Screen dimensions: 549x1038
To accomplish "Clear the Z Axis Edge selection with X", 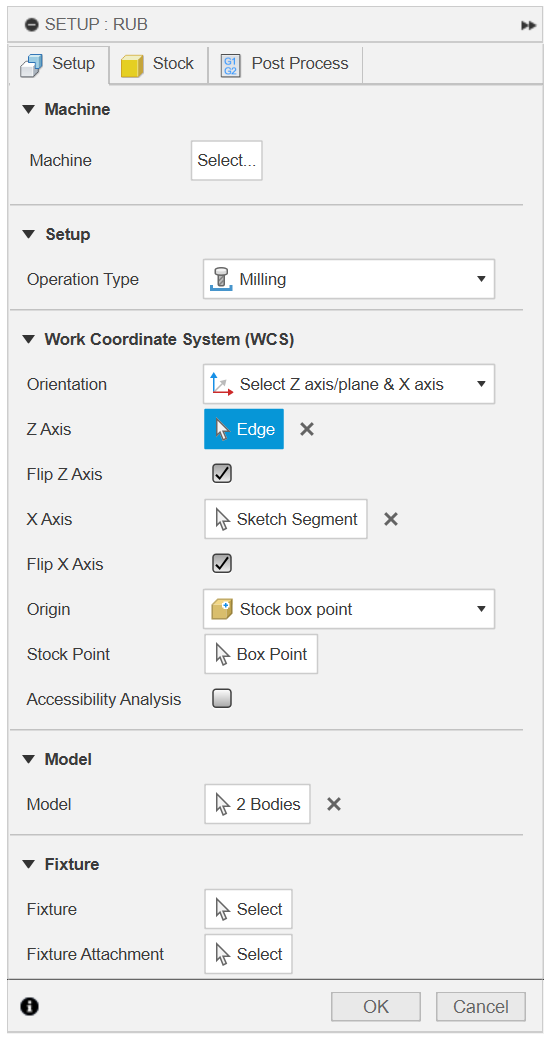I will click(307, 429).
